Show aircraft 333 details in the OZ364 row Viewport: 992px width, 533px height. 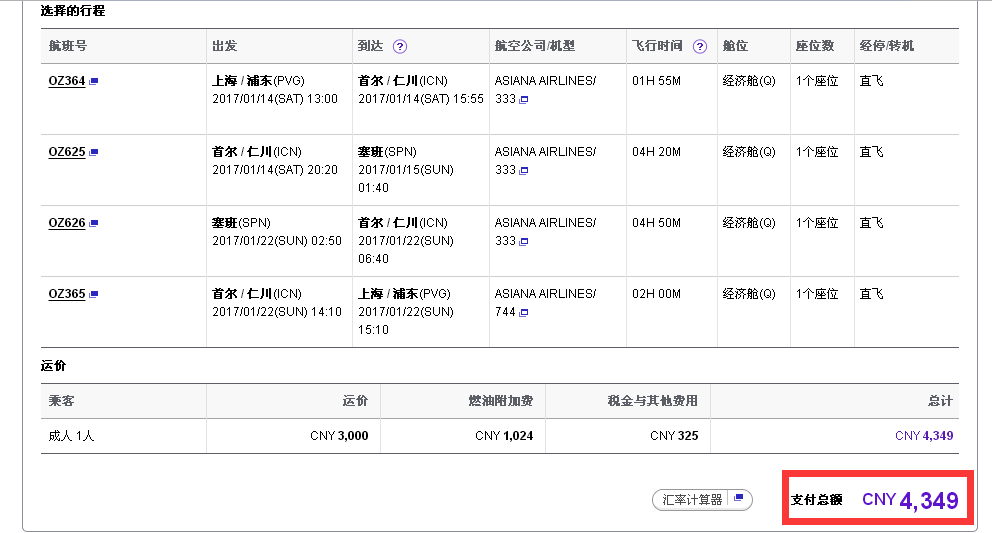[523, 100]
